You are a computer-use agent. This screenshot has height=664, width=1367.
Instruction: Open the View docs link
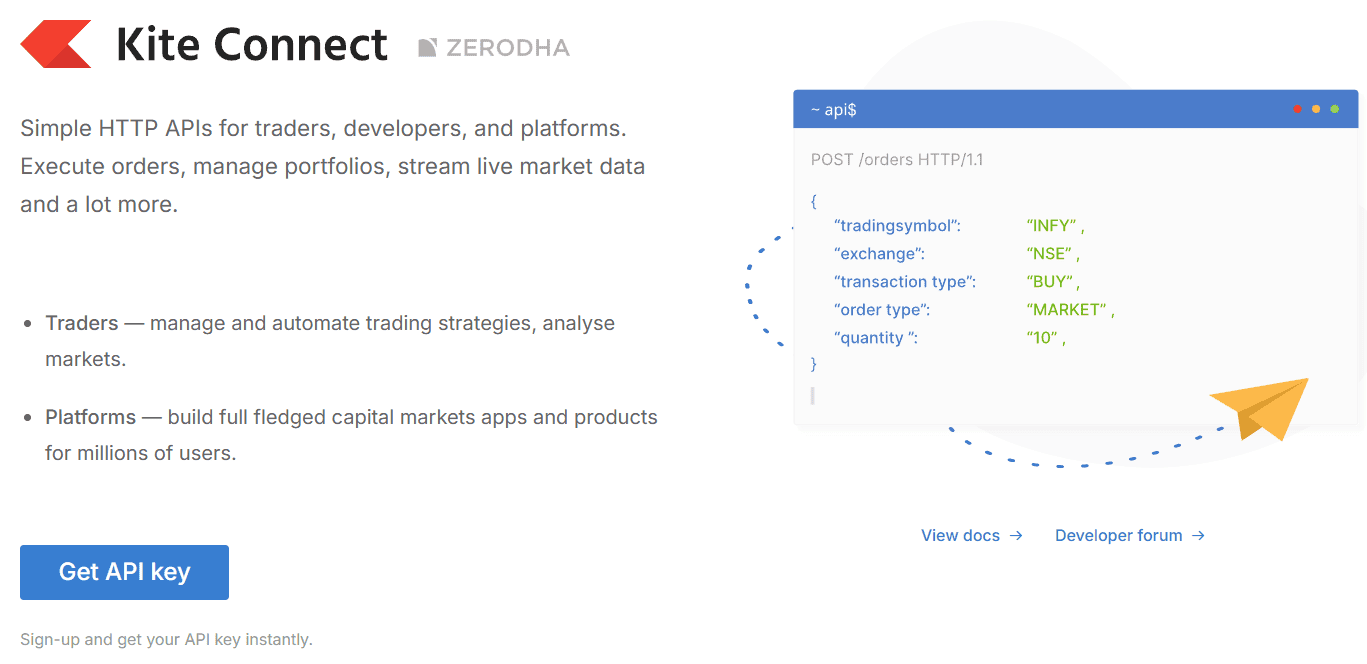[x=958, y=535]
